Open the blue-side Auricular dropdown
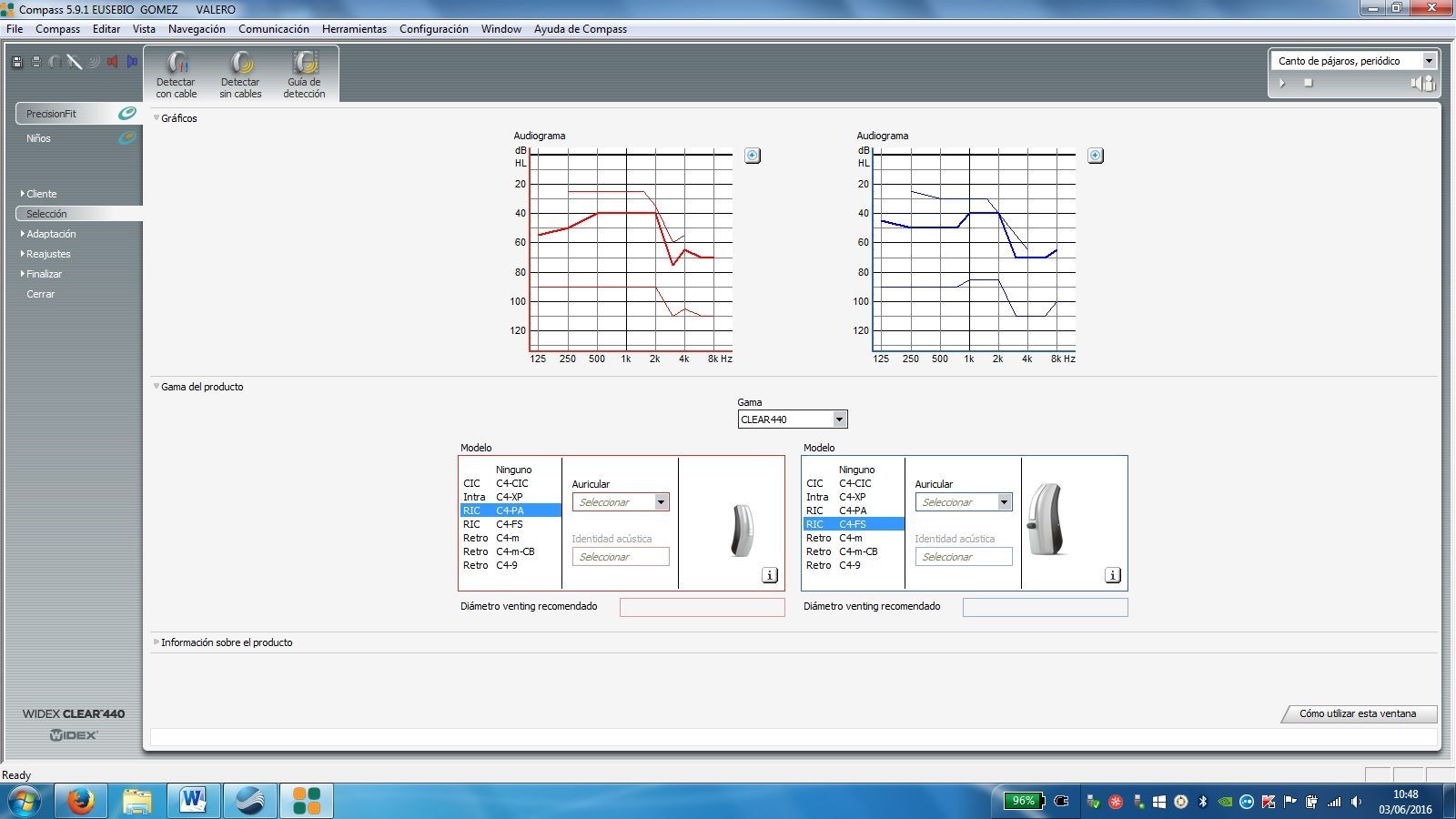 point(1005,502)
